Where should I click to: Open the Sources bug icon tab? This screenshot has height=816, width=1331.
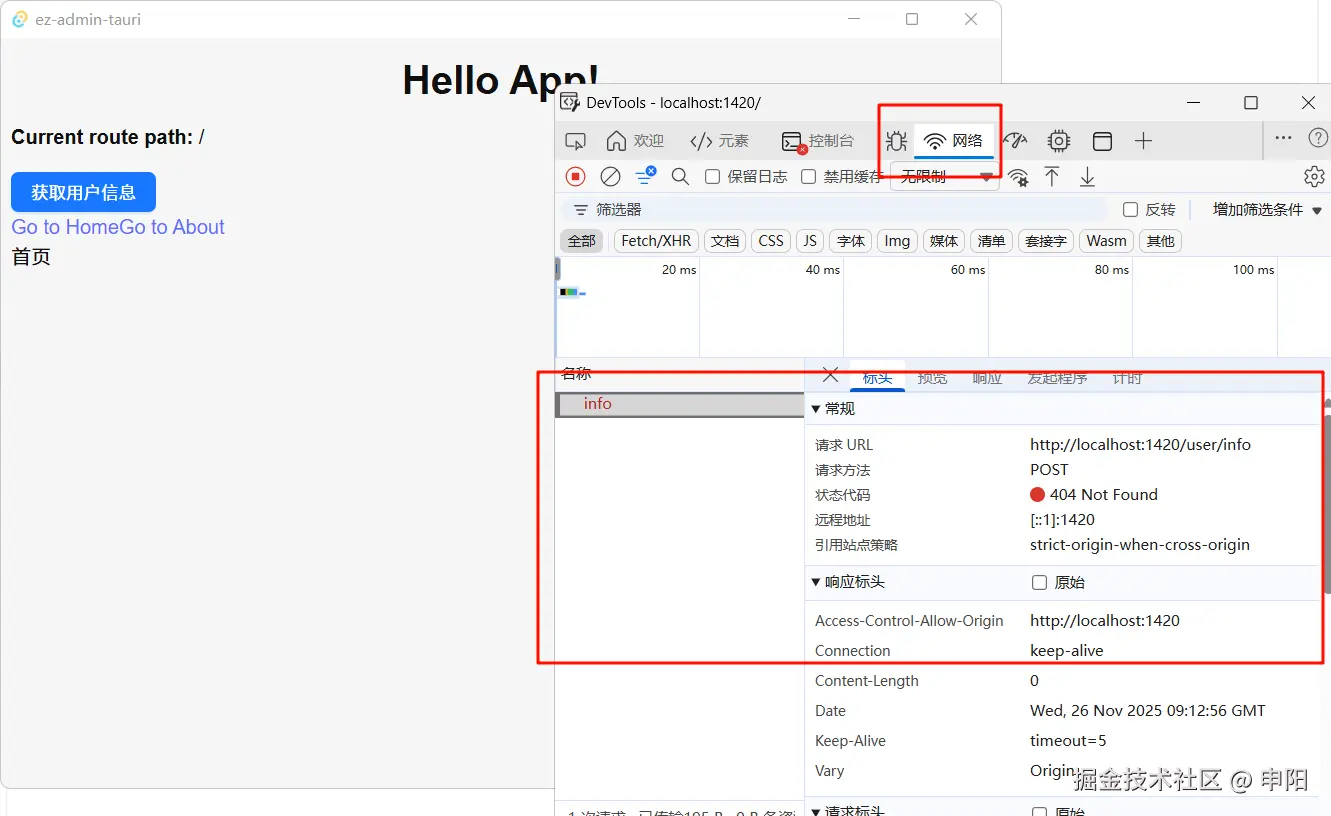coord(896,141)
